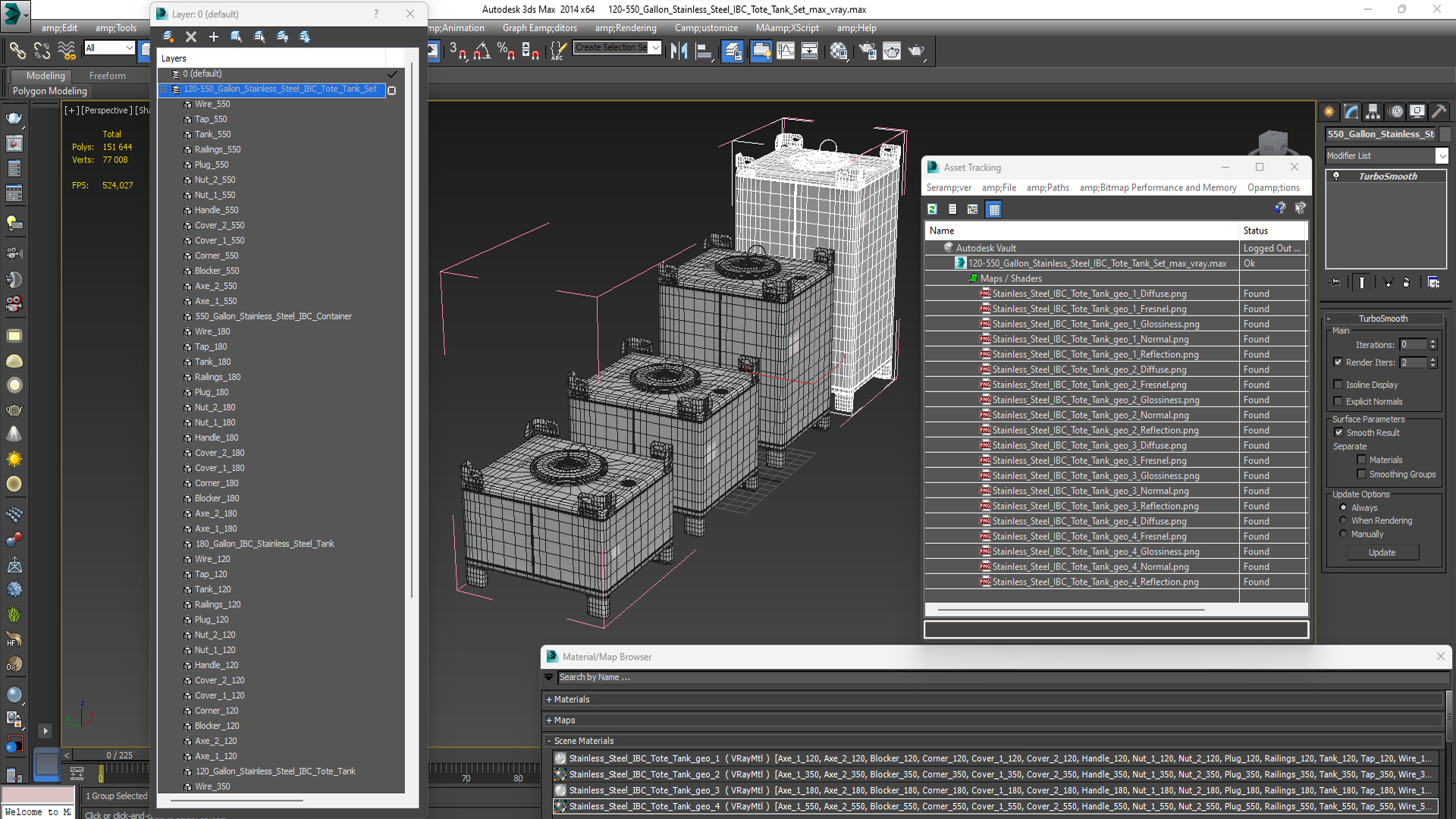Open the All selection filter dropdown
Viewport: 1456px width, 819px height.
coord(129,48)
